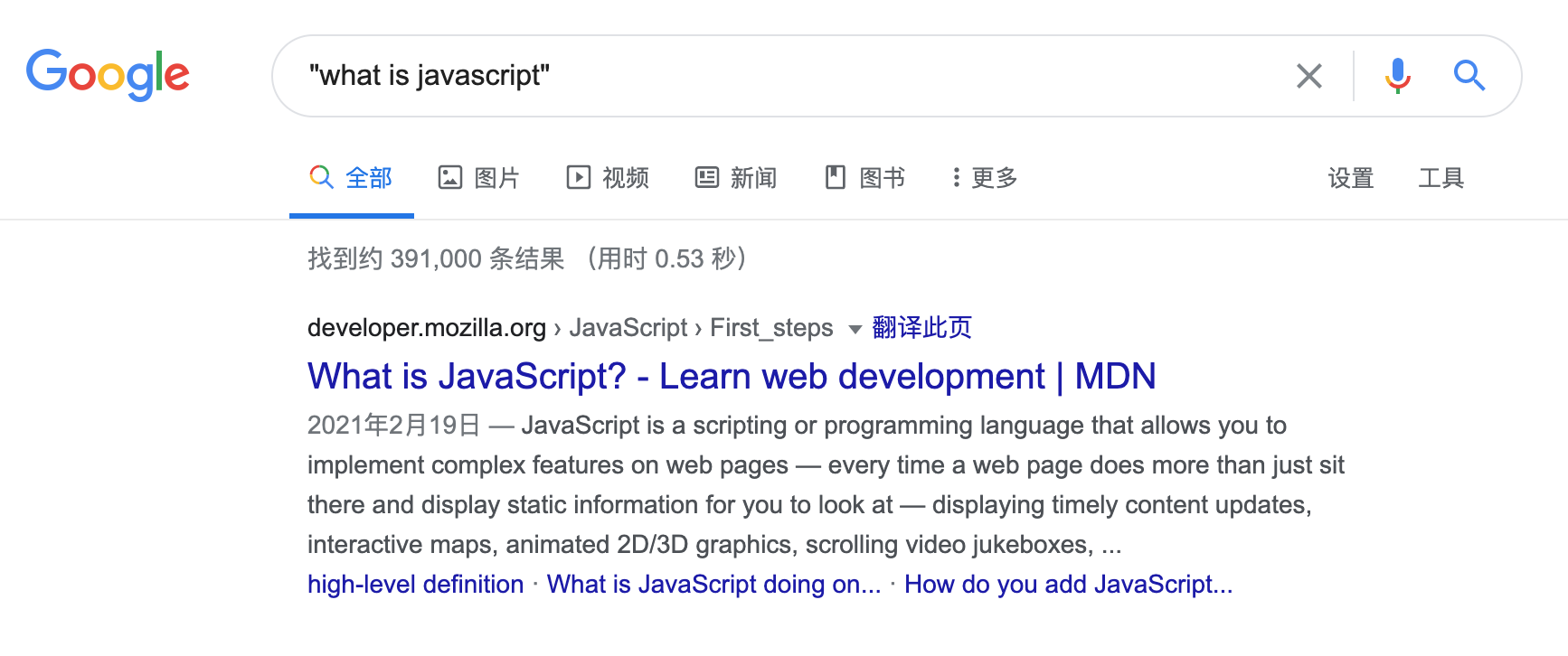Expand the arrow next to First_steps breadcrumb

point(855,329)
